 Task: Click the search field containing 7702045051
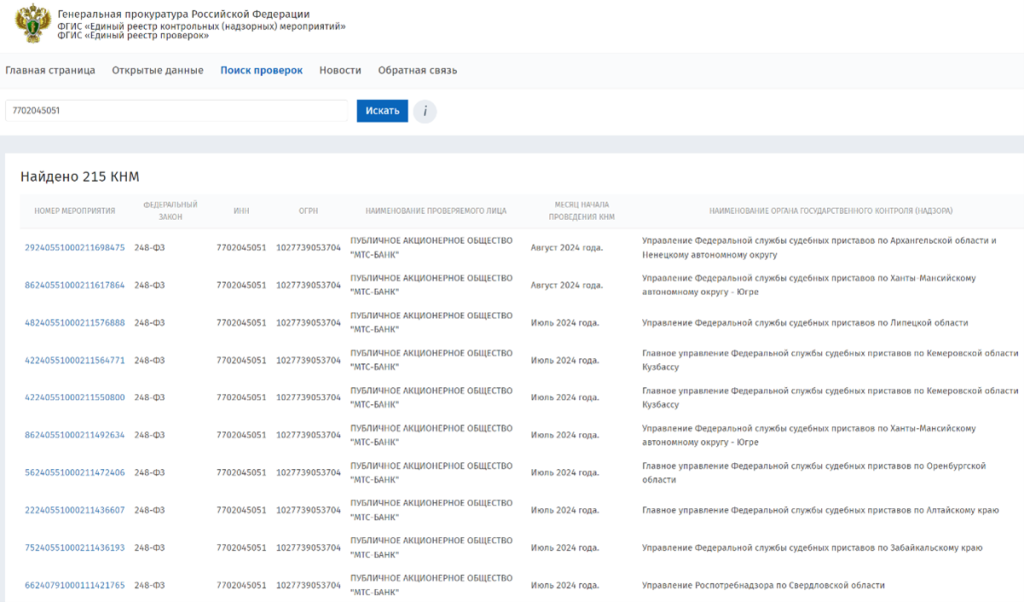[x=176, y=111]
